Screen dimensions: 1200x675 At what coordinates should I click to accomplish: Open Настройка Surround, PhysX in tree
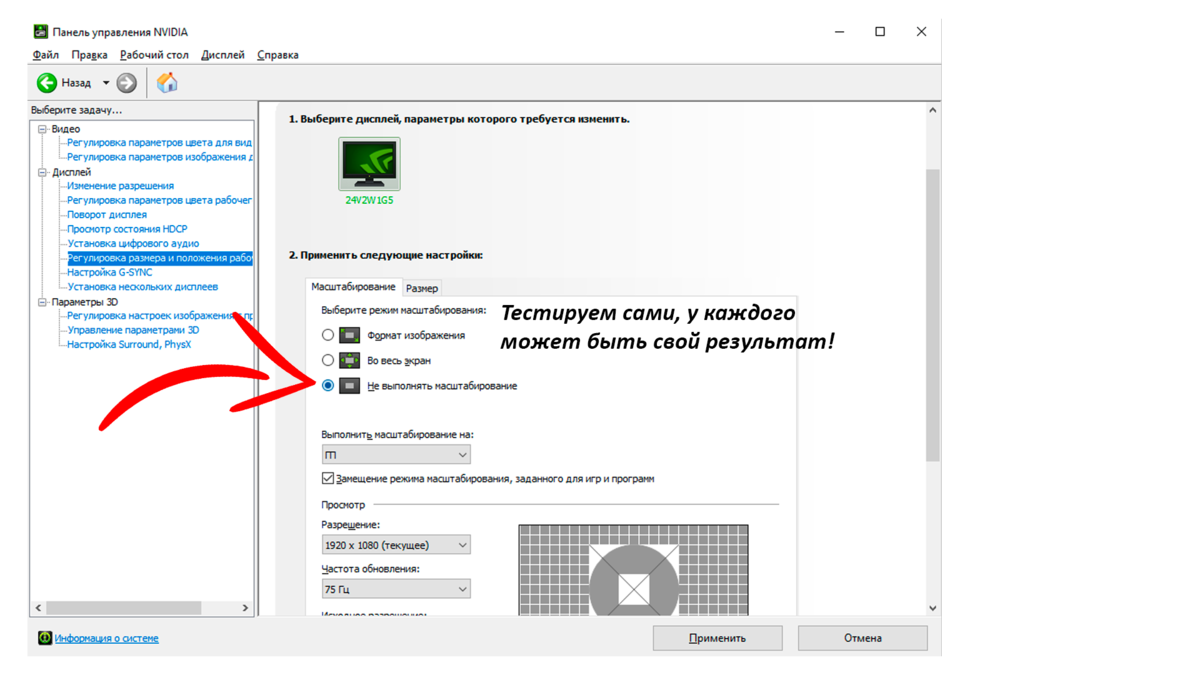tap(129, 344)
